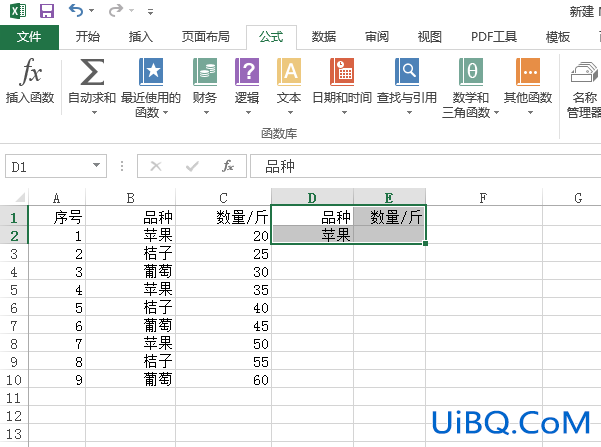Open the 文本 functions icon

289,72
